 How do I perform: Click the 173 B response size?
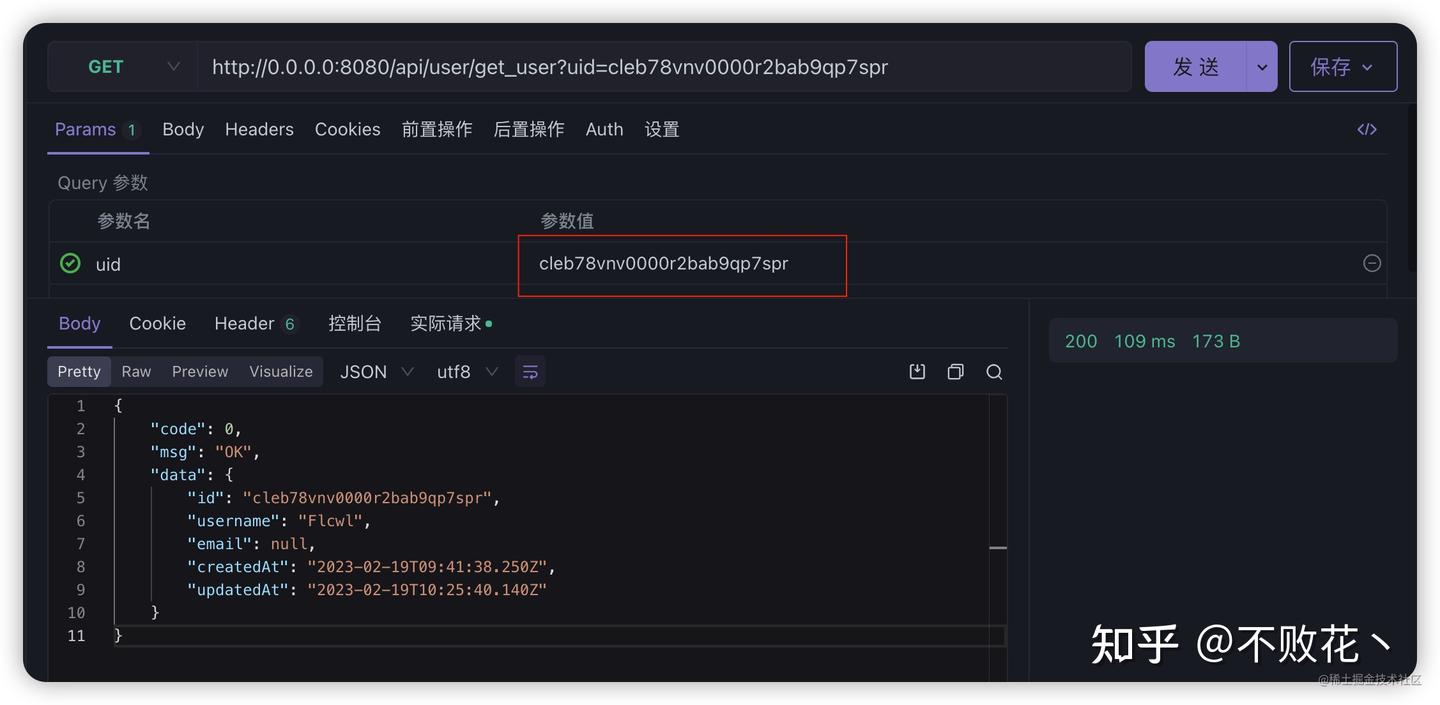tap(1216, 342)
